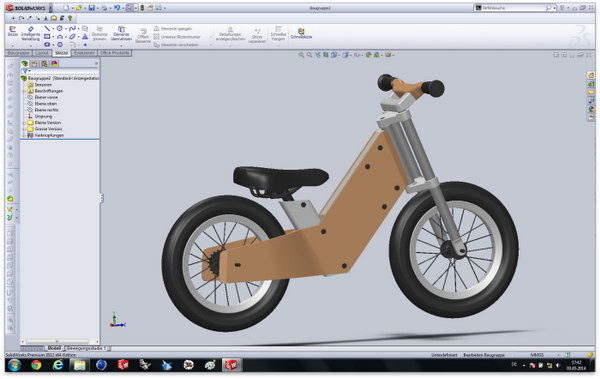The width and height of the screenshot is (600, 379).
Task: Select the Arc sketch tool
Action: click(60, 37)
